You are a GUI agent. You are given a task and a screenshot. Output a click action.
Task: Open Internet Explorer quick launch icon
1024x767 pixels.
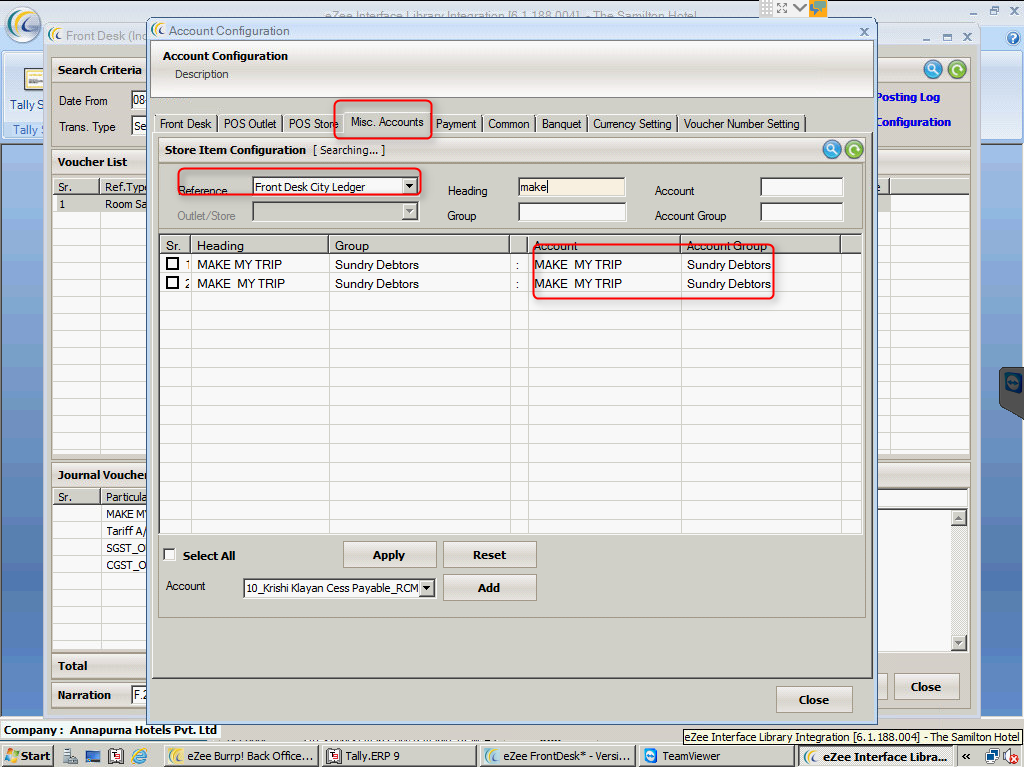tap(139, 756)
